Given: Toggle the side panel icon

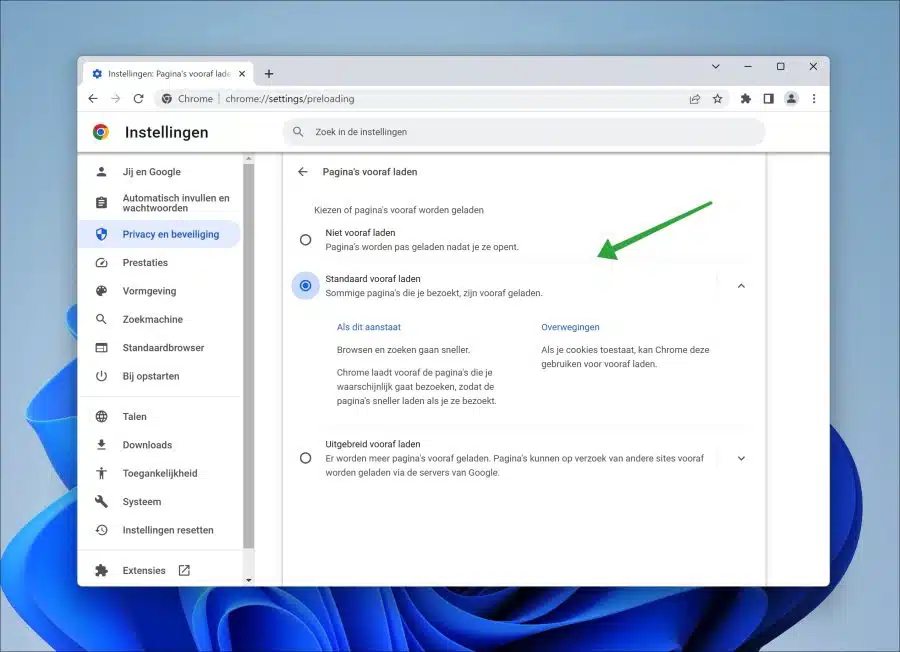Looking at the screenshot, I should coord(769,99).
